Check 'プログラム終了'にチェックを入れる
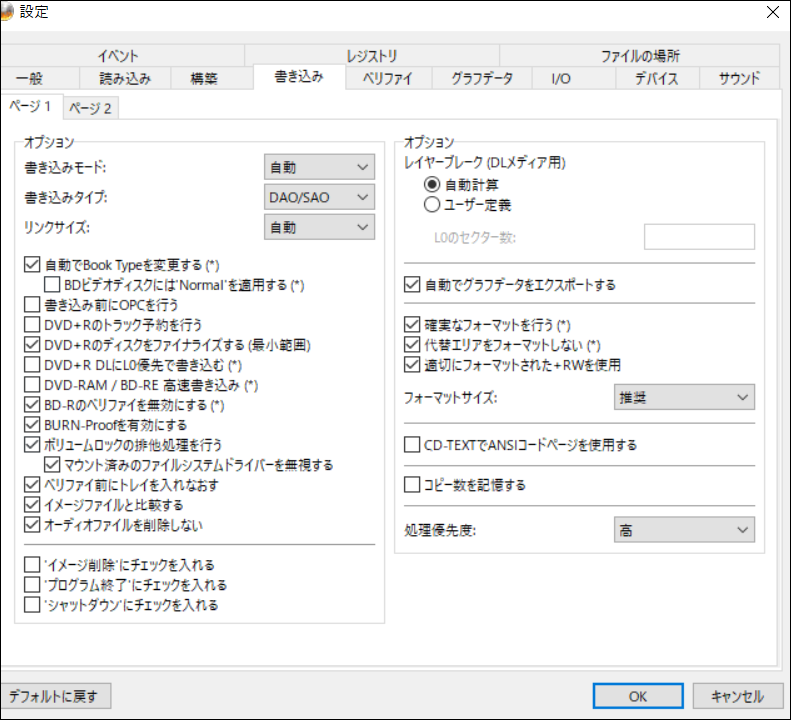 click(x=32, y=585)
